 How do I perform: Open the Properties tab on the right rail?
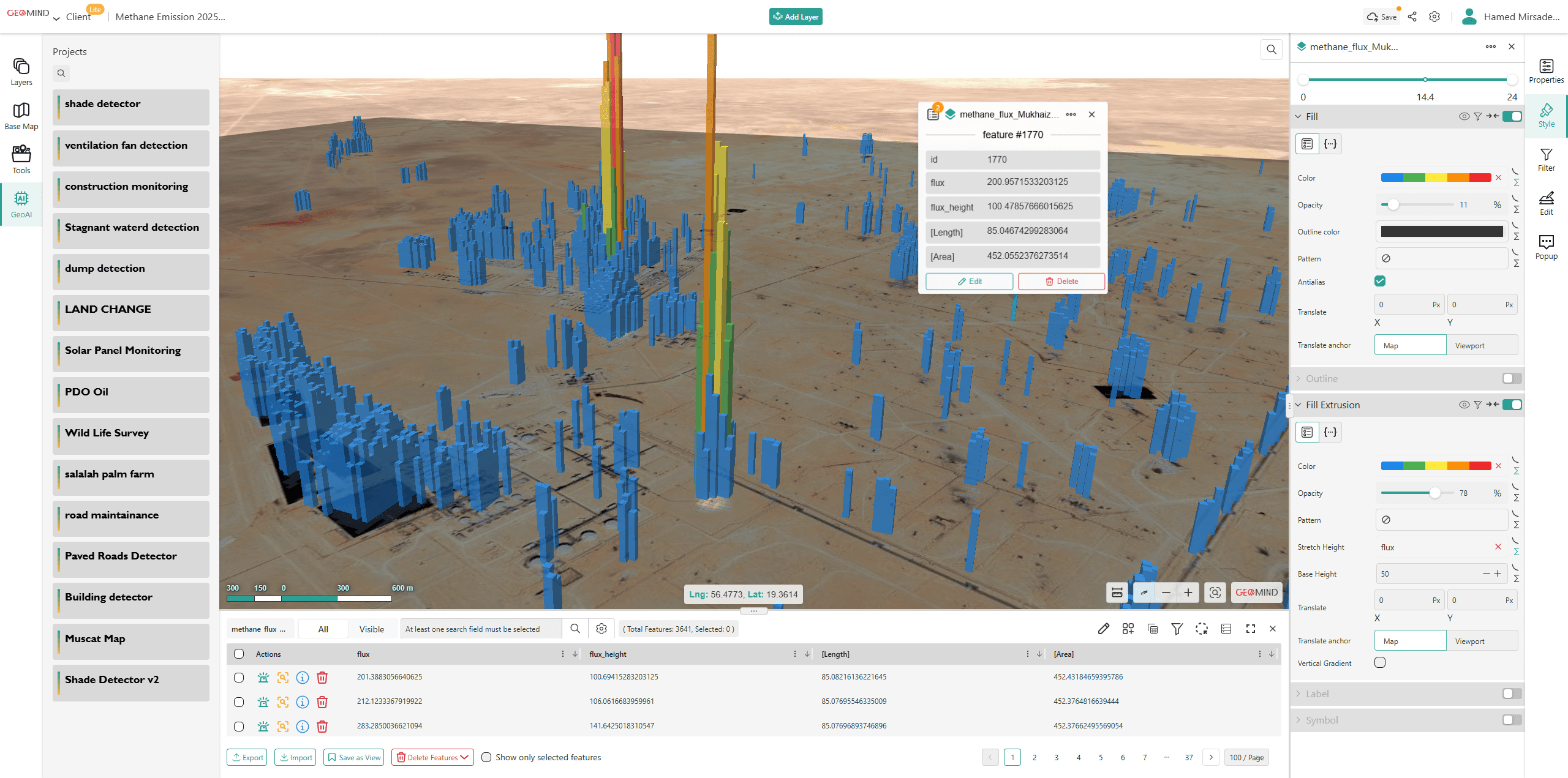tap(1547, 70)
